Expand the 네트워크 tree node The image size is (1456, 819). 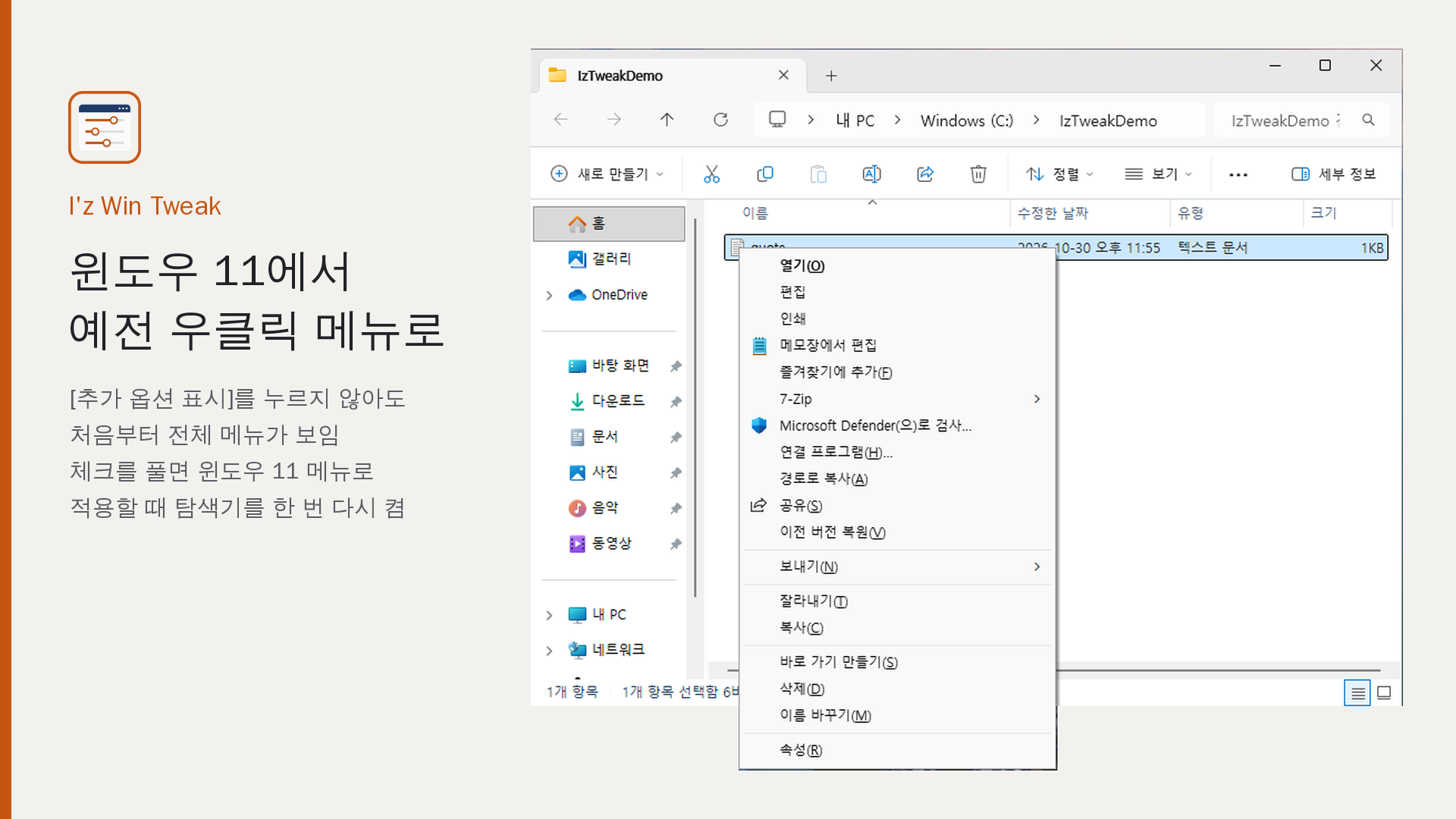pos(549,651)
